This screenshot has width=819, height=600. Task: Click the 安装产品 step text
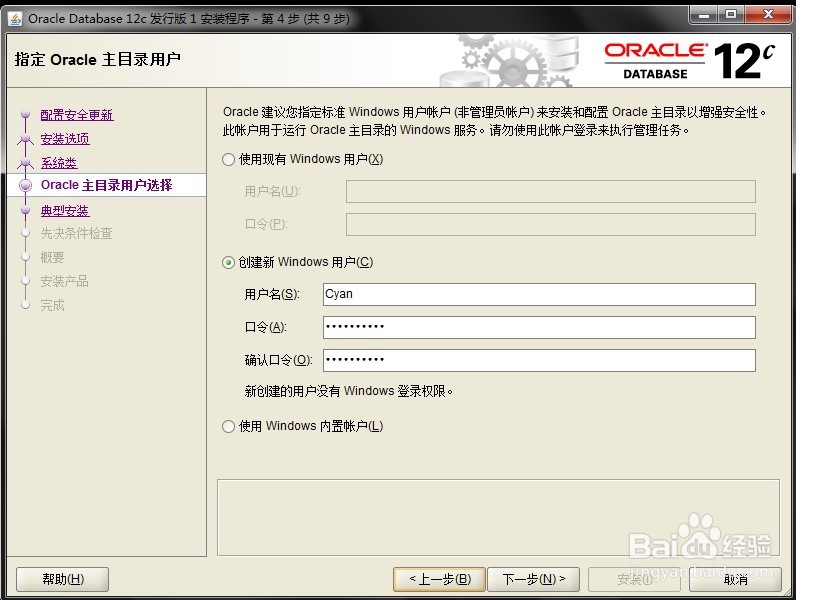64,281
